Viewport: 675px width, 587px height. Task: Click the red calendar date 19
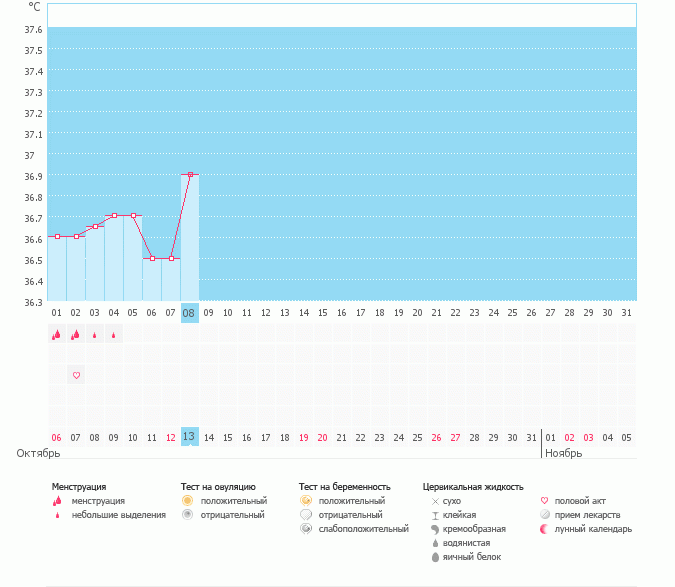click(304, 437)
